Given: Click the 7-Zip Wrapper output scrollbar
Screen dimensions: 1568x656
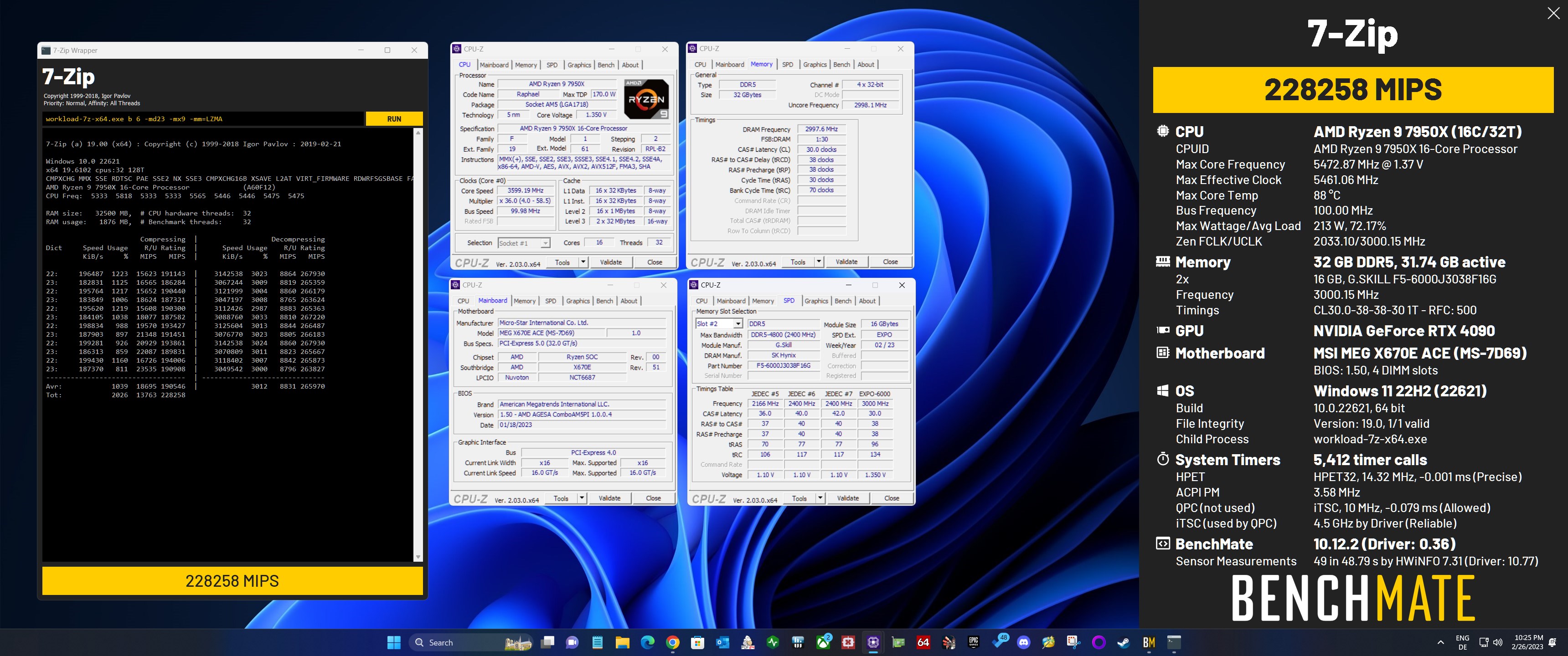Looking at the screenshot, I should [418, 345].
